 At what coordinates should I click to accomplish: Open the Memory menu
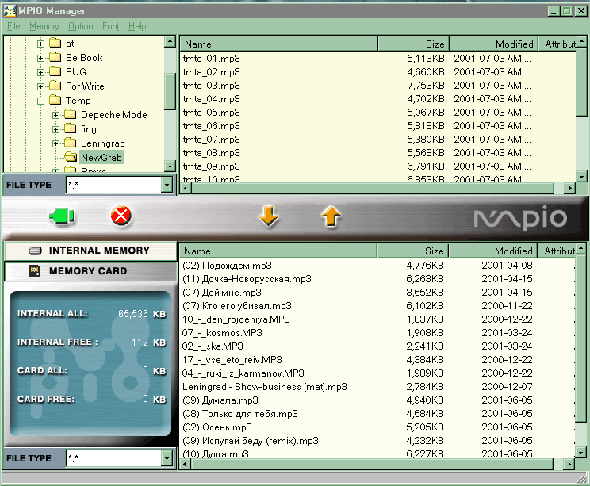[x=44, y=26]
